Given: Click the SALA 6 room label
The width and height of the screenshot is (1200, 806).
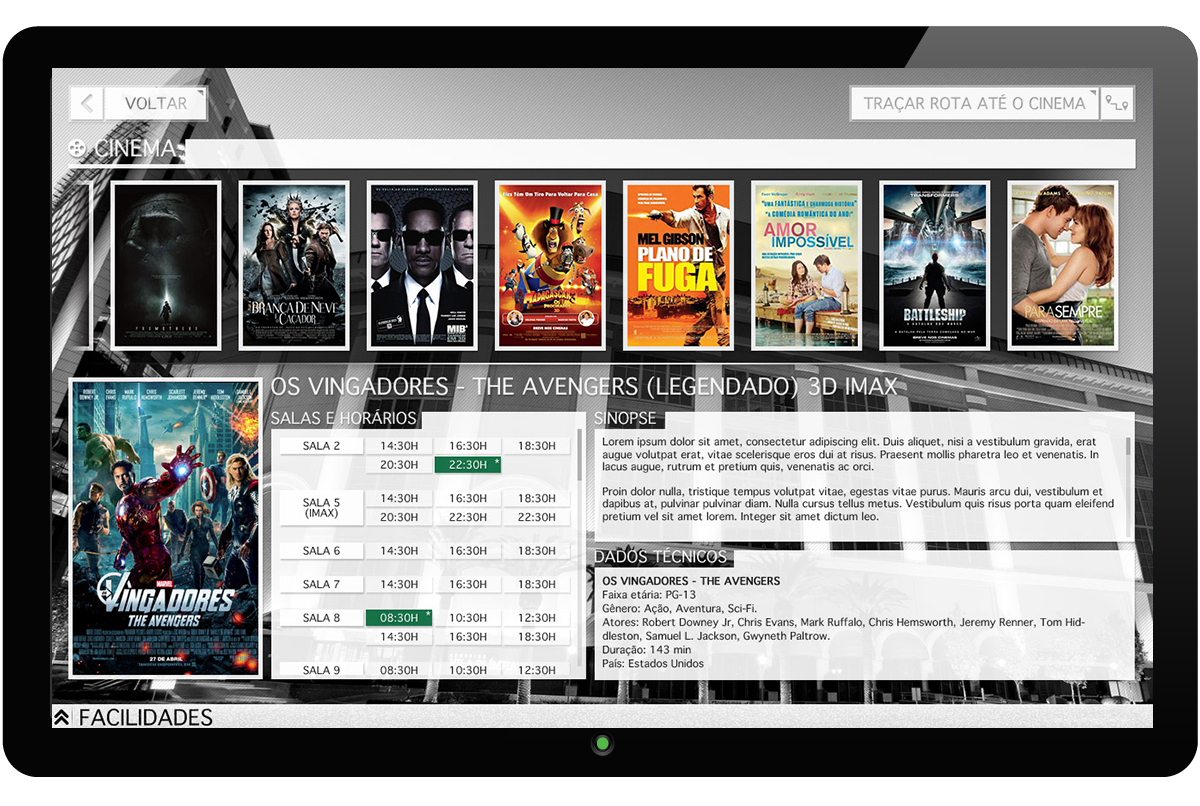Looking at the screenshot, I should coord(322,551).
